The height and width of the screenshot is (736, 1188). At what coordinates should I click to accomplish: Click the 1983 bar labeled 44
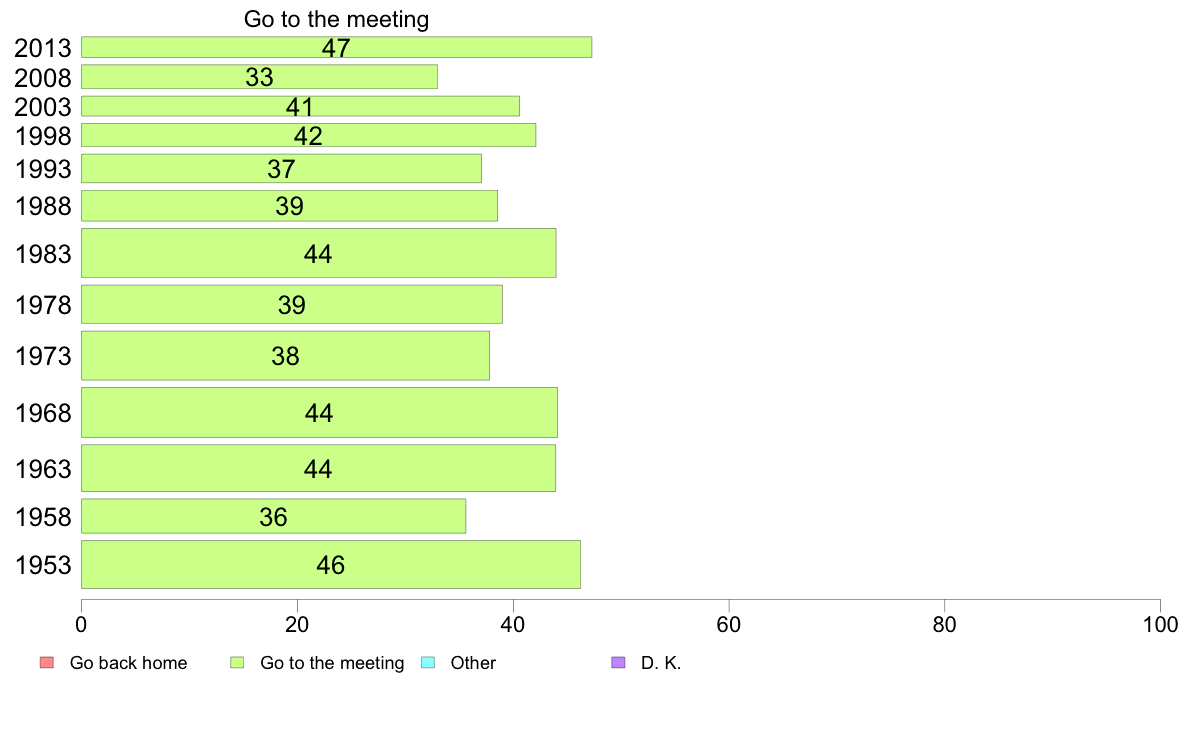click(x=318, y=253)
